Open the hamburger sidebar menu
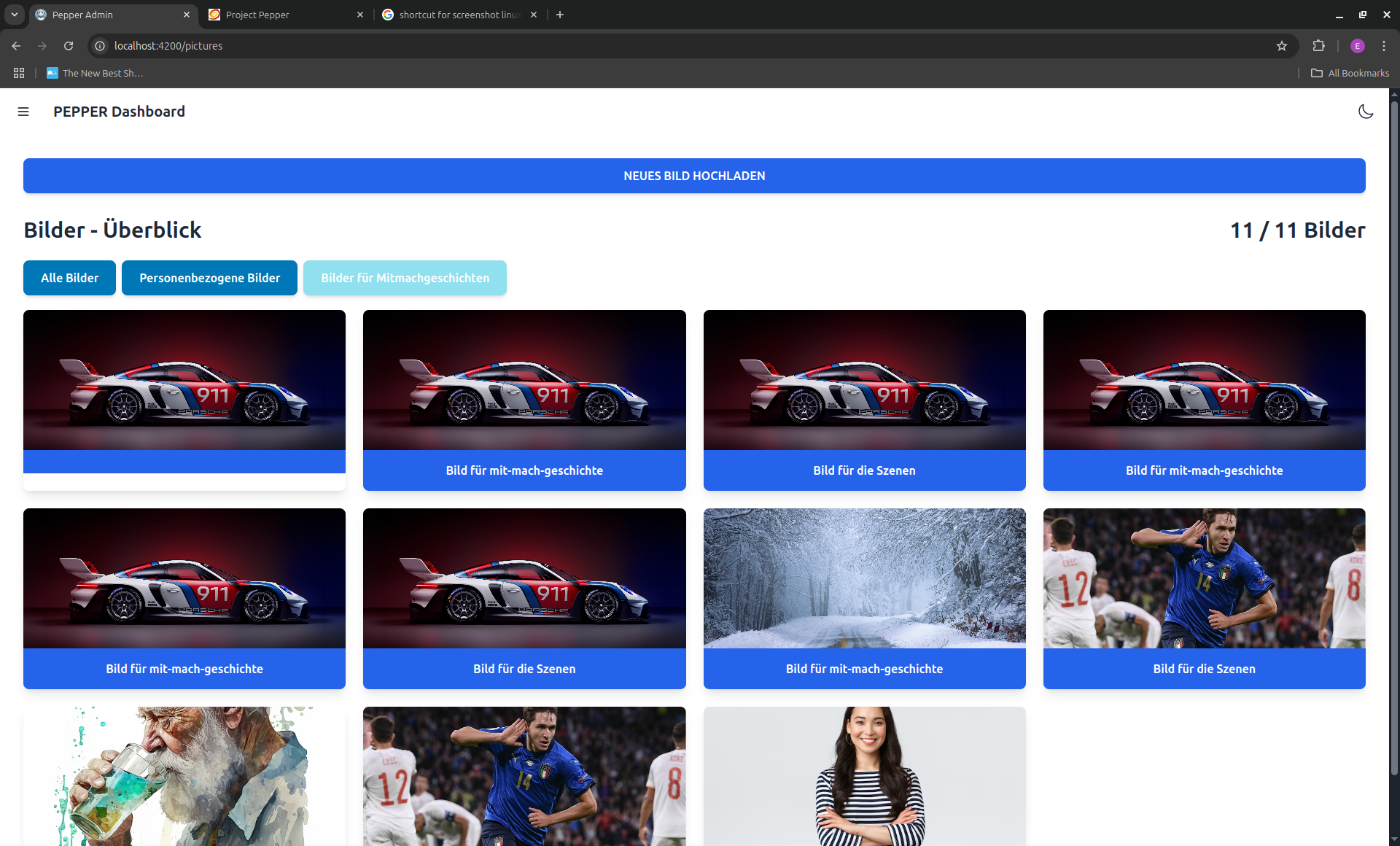The image size is (1400, 846). (23, 112)
